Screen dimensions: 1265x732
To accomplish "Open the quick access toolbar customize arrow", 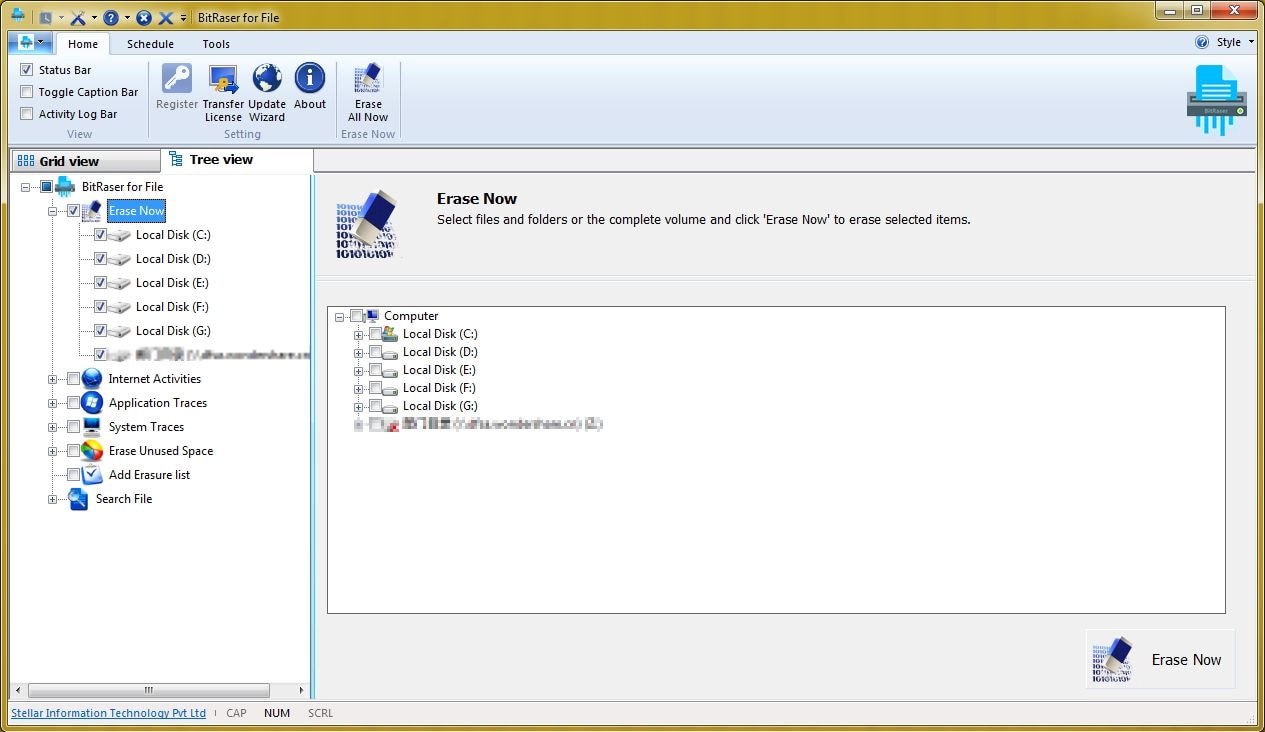I will [x=184, y=18].
